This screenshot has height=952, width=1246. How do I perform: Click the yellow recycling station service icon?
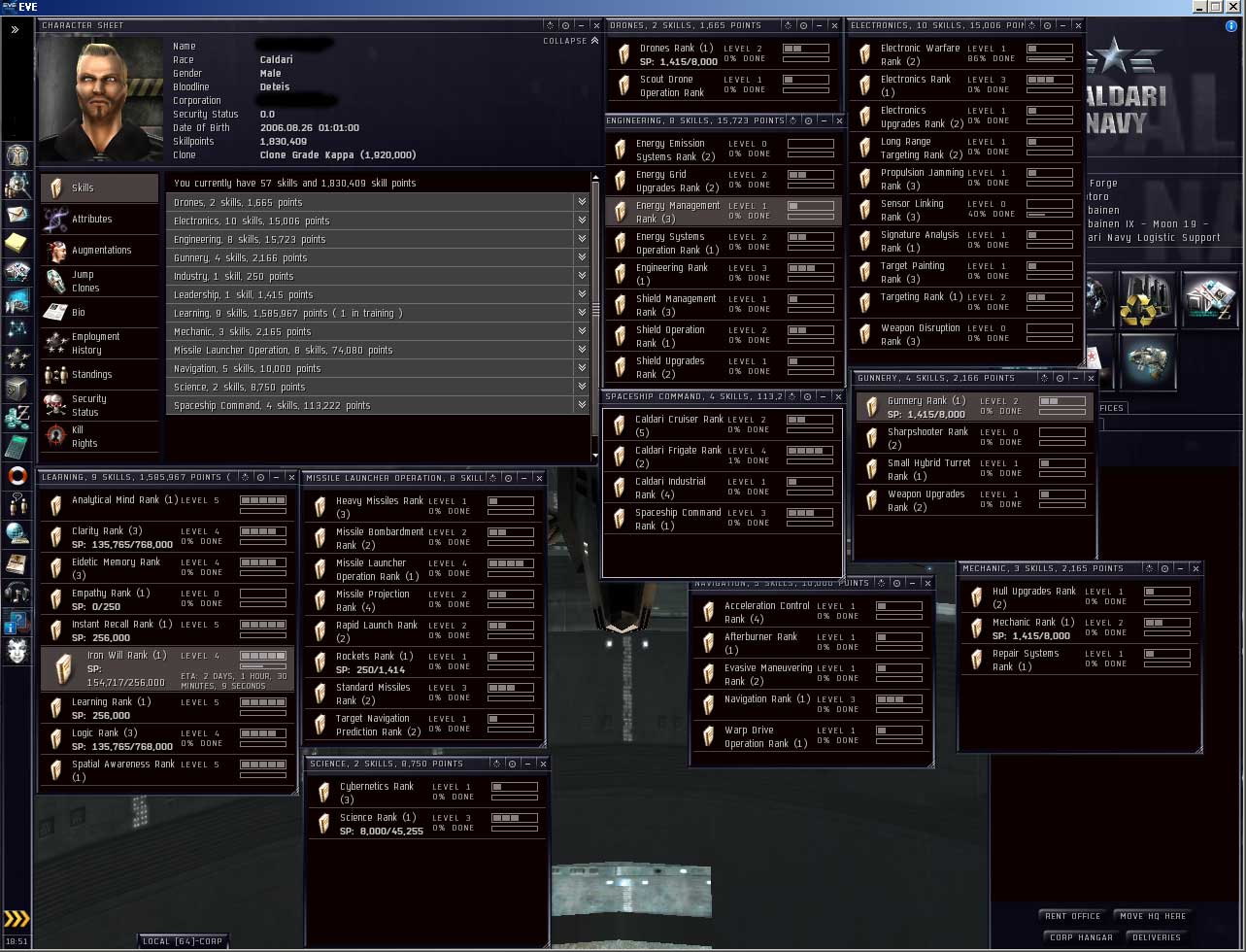1148,301
